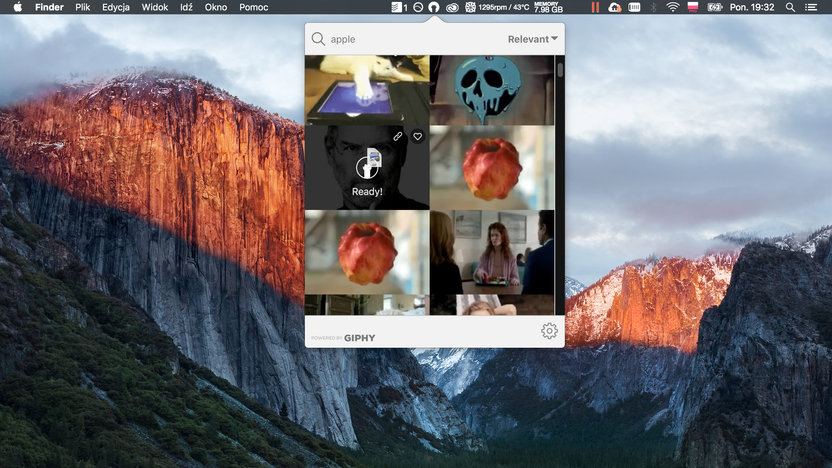Click the clock Pon. 19:32
Screen dimensions: 832x468
click(752, 7)
